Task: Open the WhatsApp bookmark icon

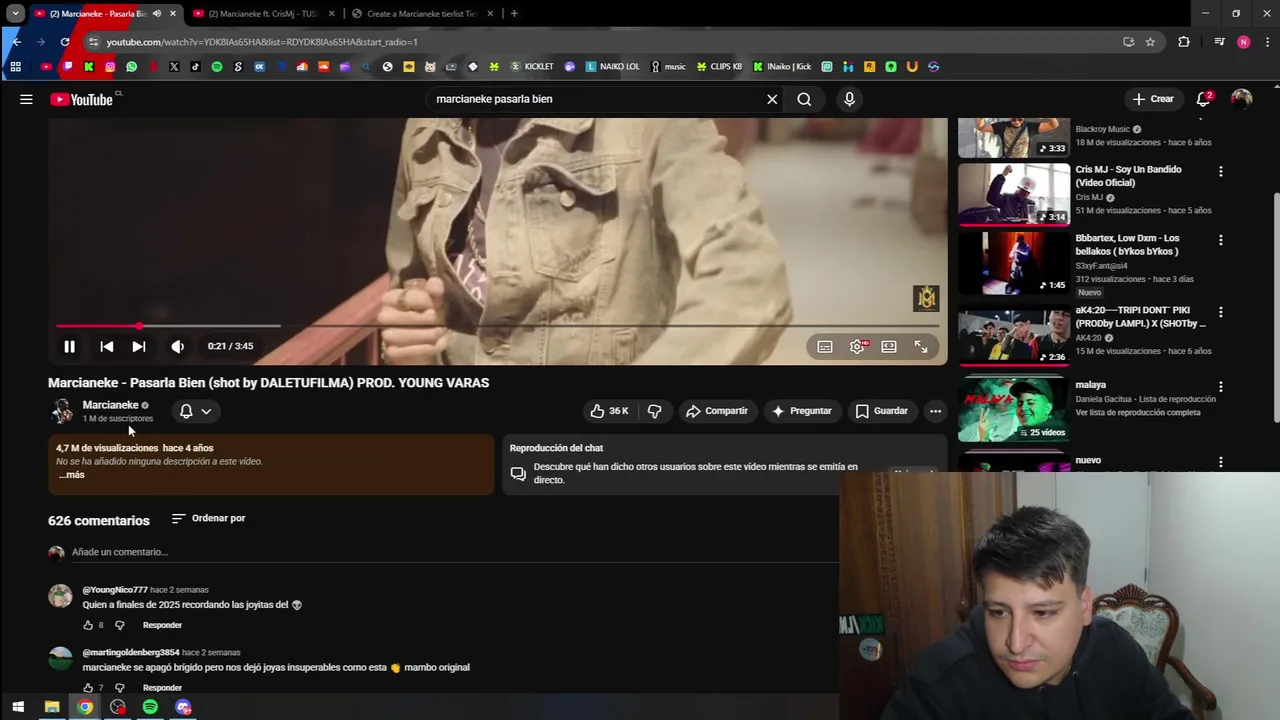Action: [131, 67]
